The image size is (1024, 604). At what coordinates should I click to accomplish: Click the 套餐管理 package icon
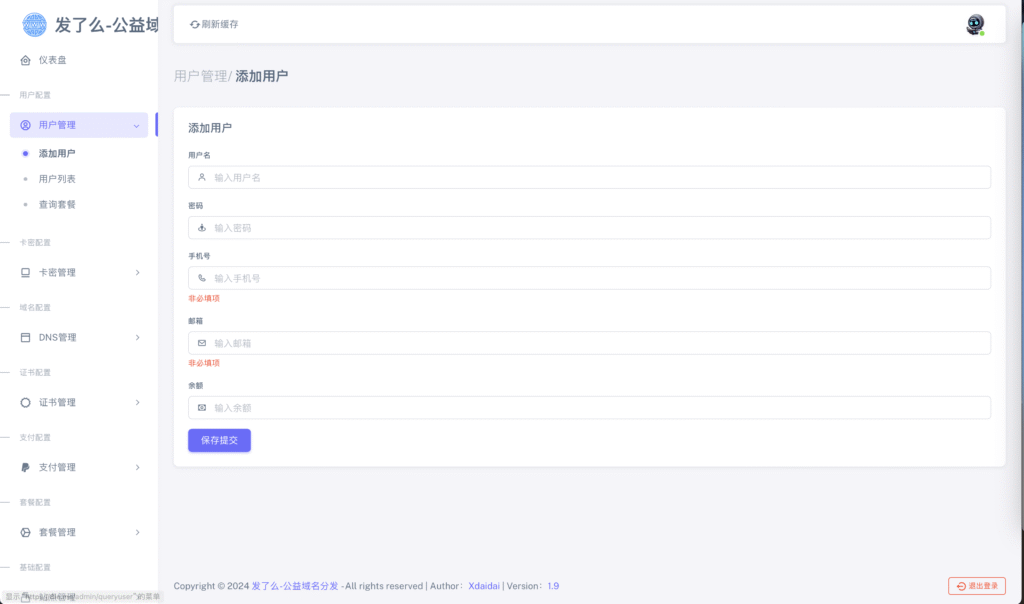point(25,532)
